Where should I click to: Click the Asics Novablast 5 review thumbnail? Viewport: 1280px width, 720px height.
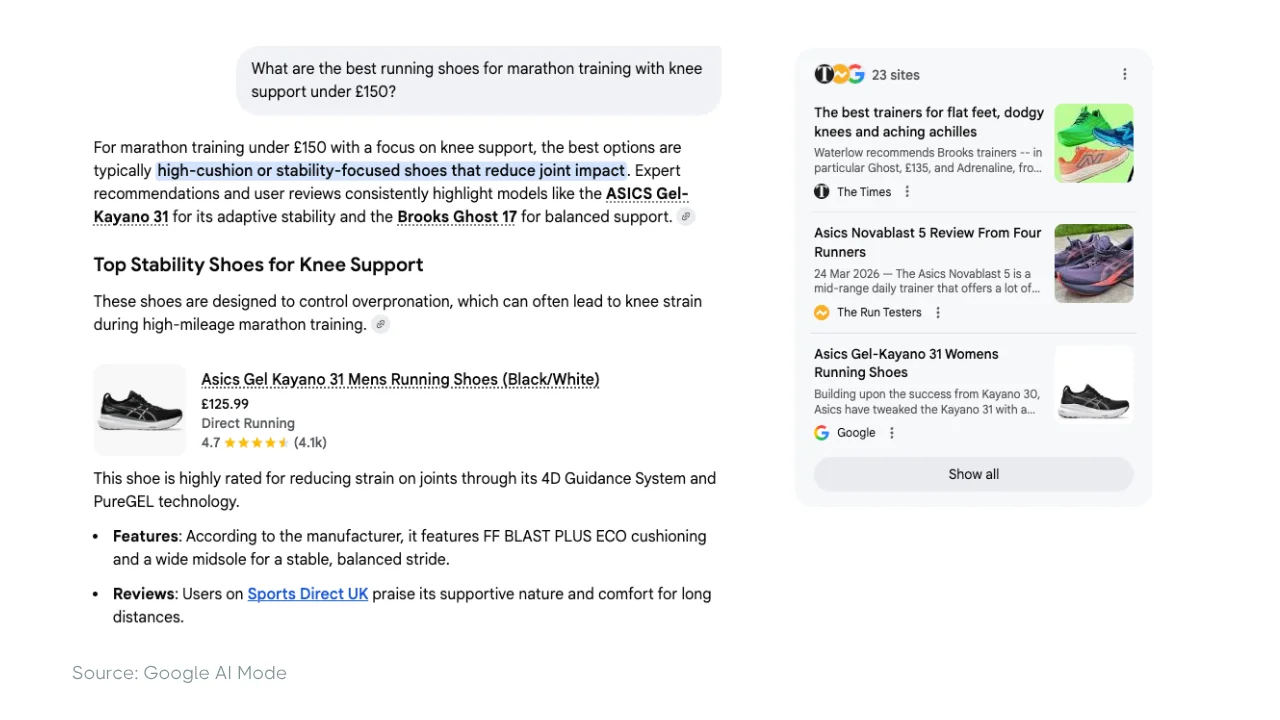tap(1093, 263)
